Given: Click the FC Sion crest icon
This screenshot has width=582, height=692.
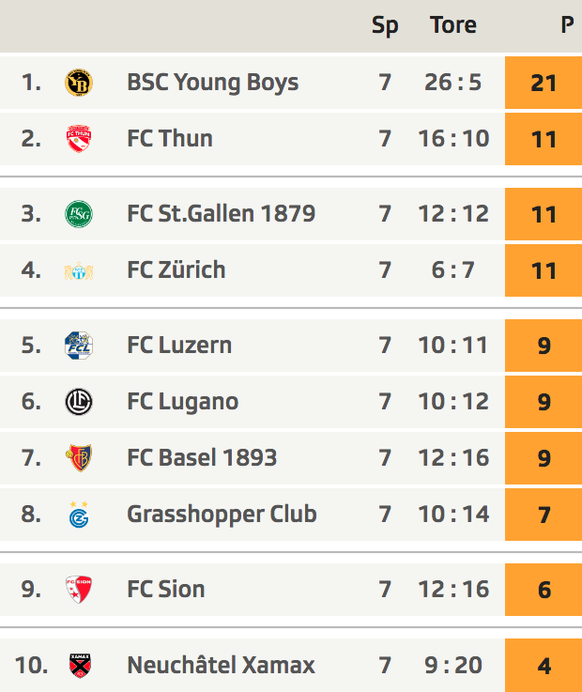Looking at the screenshot, I should coord(79,590).
